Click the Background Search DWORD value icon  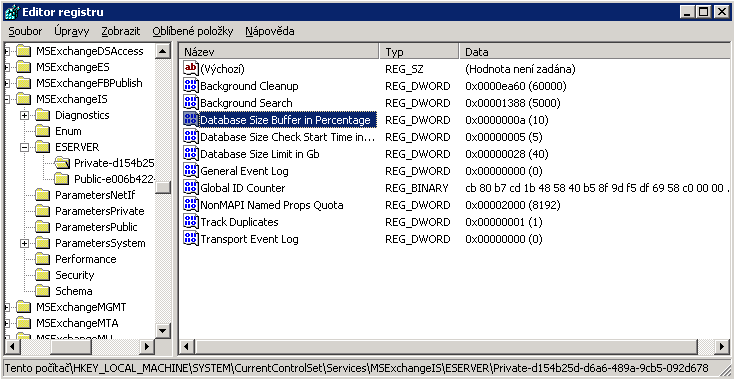pyautogui.click(x=191, y=102)
